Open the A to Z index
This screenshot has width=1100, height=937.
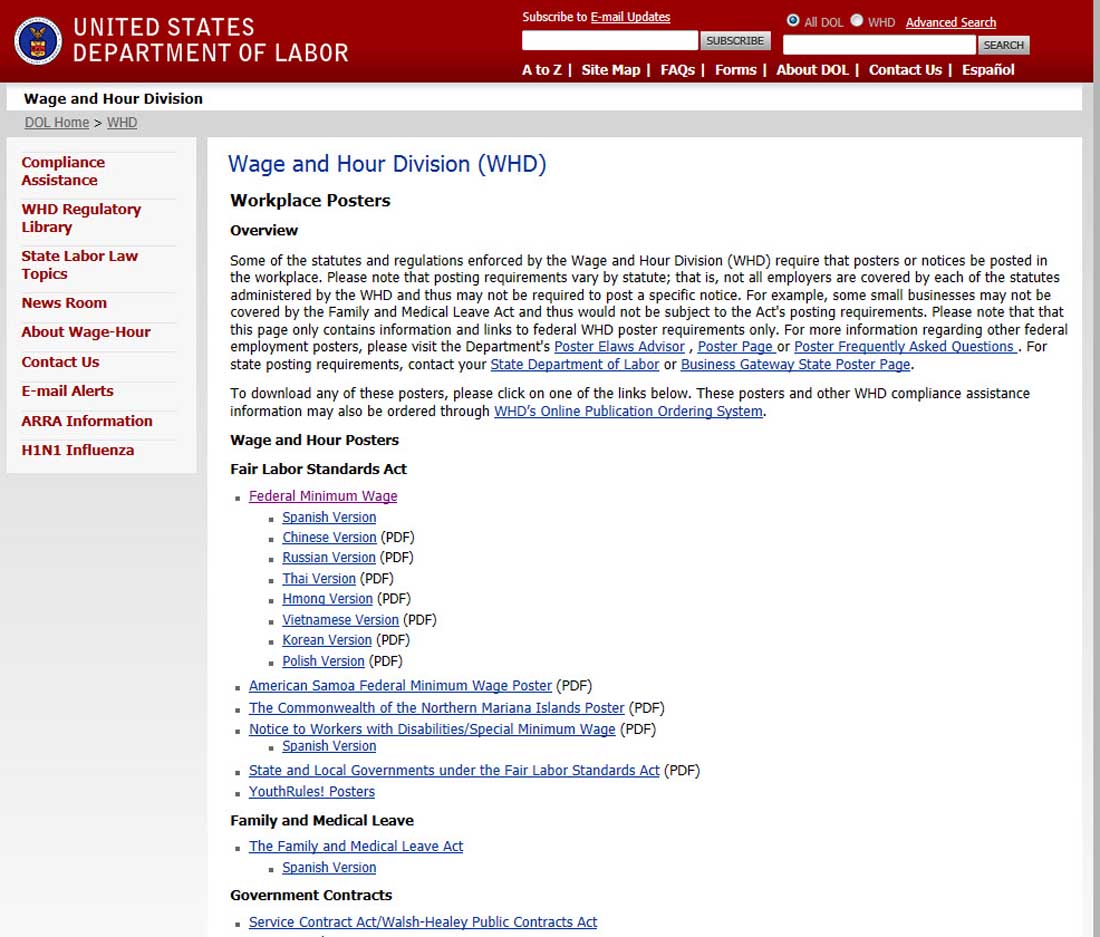tap(542, 70)
